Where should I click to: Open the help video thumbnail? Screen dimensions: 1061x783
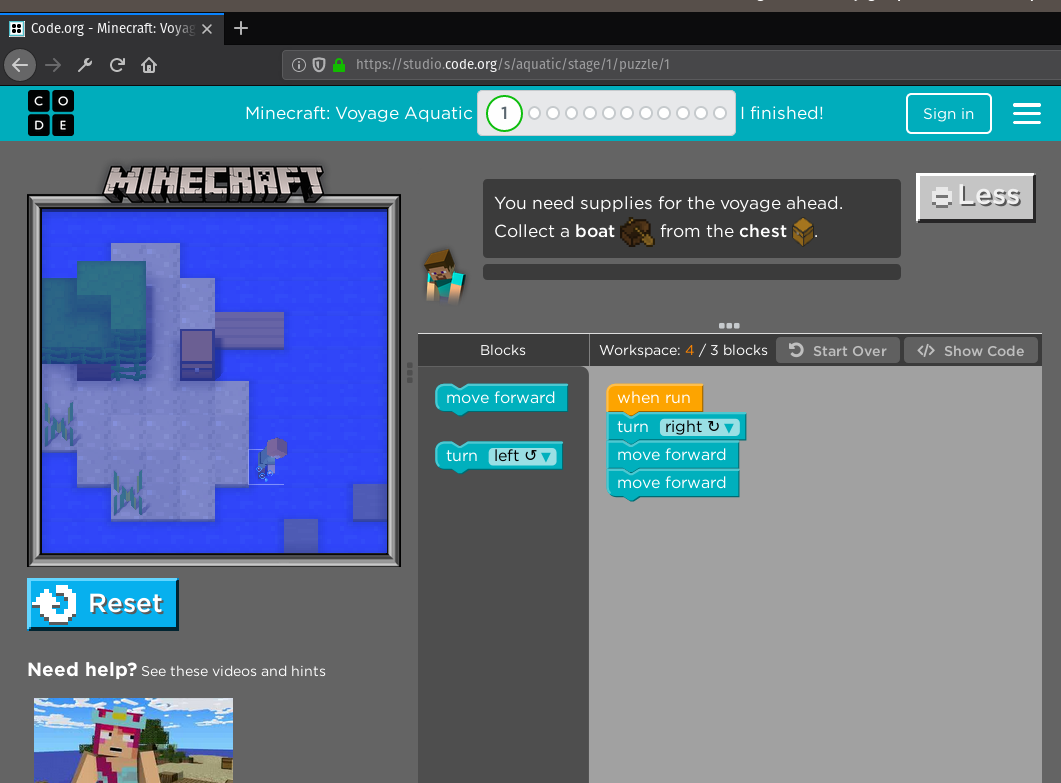pyautogui.click(x=133, y=740)
